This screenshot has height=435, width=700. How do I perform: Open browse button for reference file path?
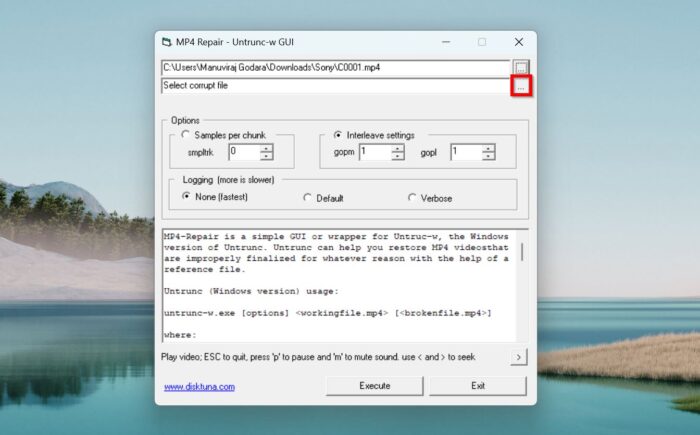(521, 68)
